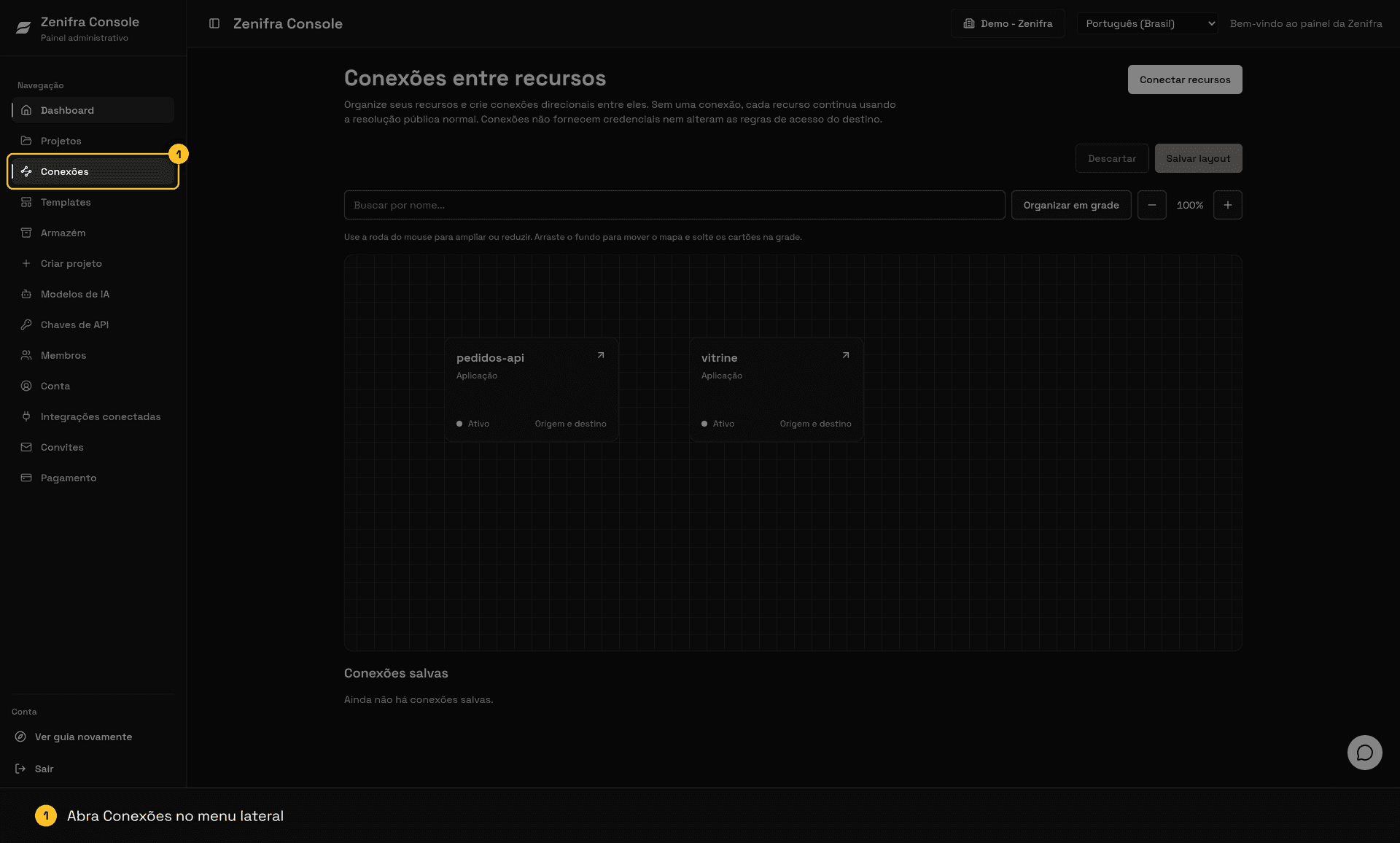Select Conexões in the navigation
1400x843 pixels.
pos(93,171)
